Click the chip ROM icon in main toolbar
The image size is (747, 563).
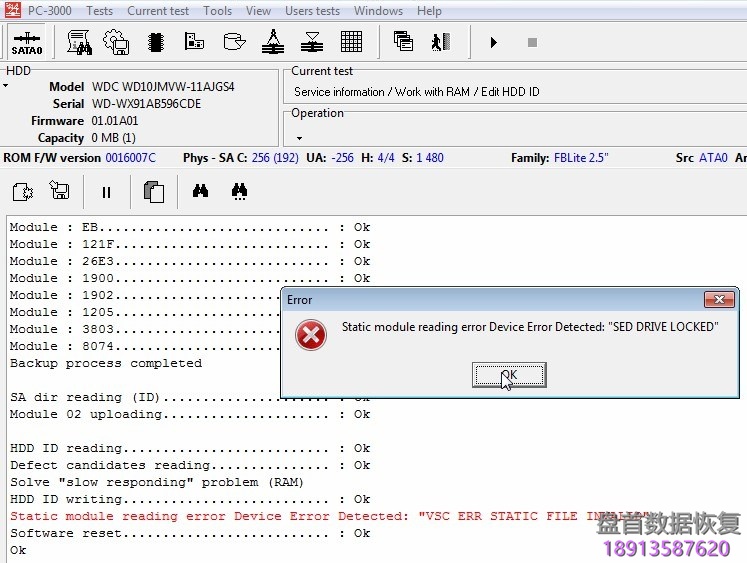click(156, 42)
